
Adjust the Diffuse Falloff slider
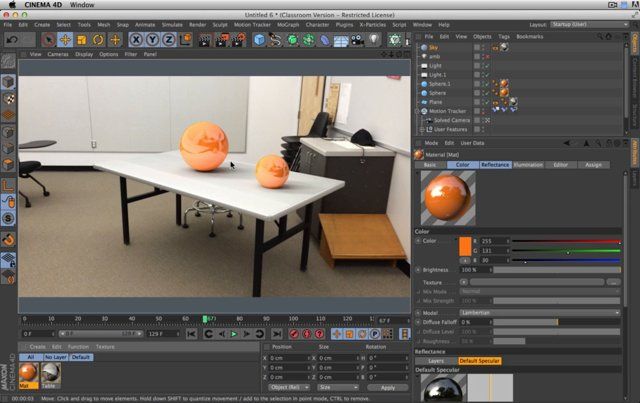click(557, 322)
